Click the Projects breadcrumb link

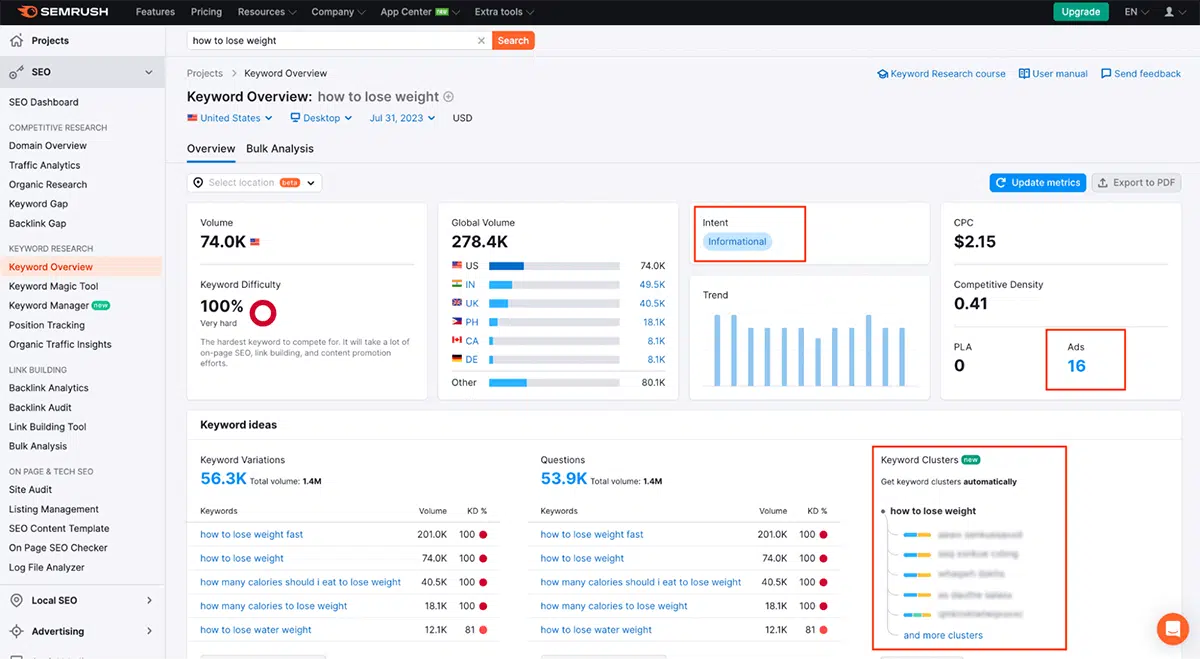(205, 74)
